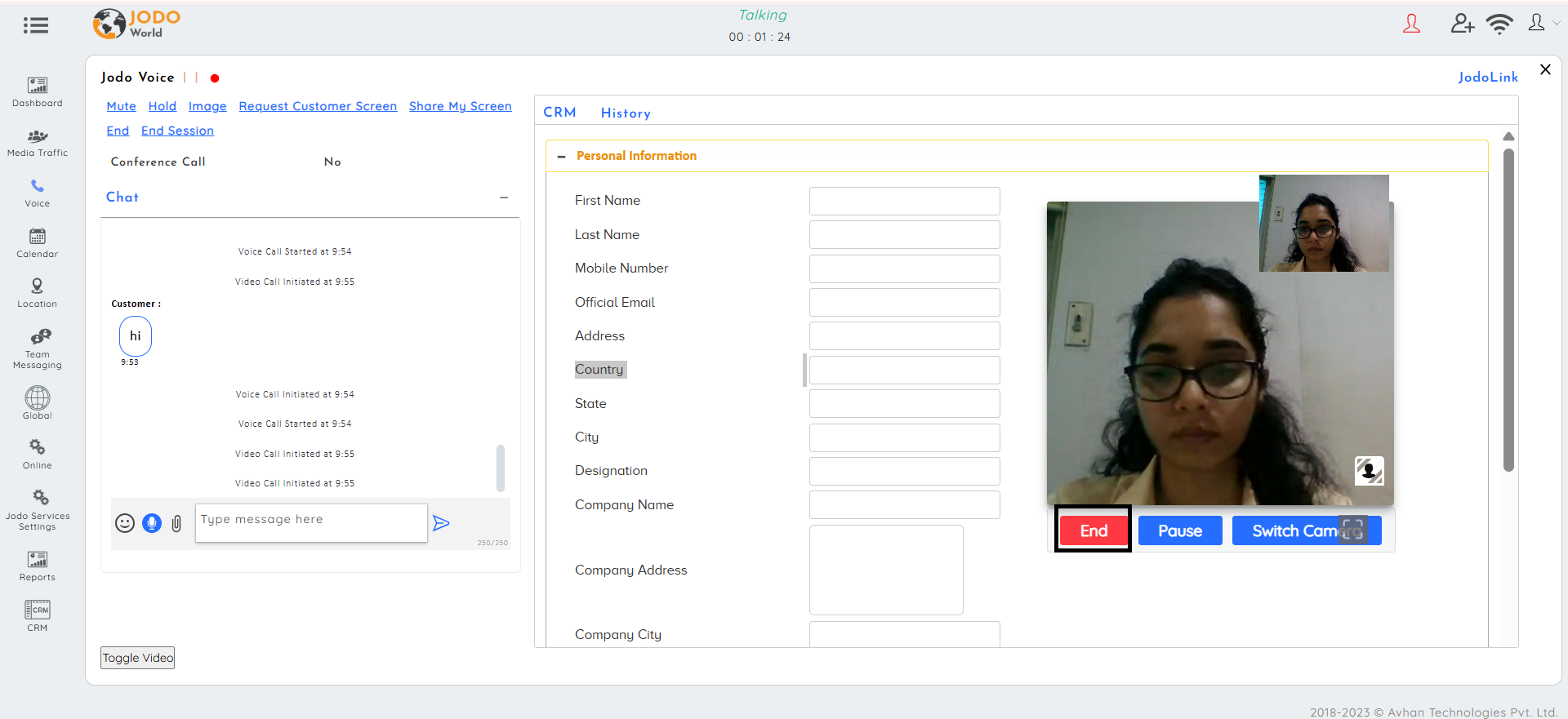
Task: Click the City input field
Action: click(x=905, y=437)
